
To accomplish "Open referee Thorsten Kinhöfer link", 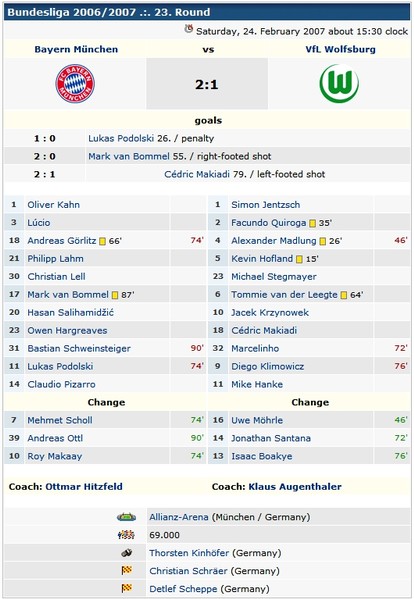I will click(x=189, y=553).
